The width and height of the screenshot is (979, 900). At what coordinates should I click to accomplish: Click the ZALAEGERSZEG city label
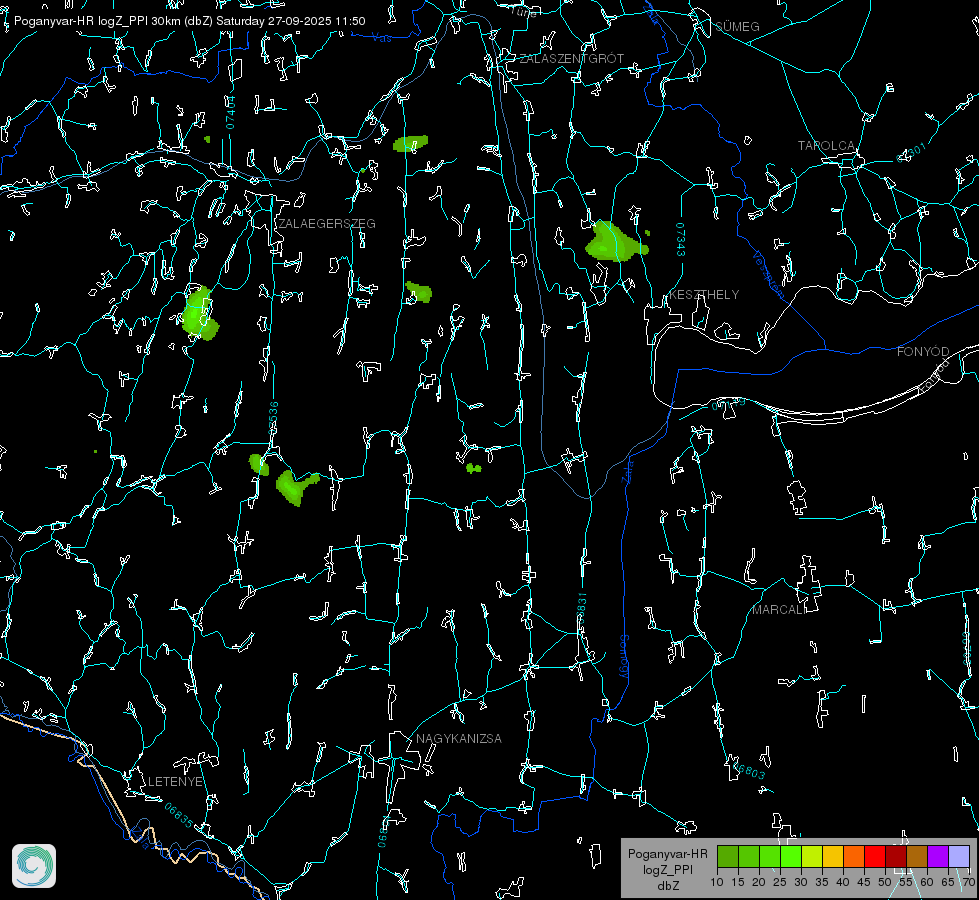point(327,223)
